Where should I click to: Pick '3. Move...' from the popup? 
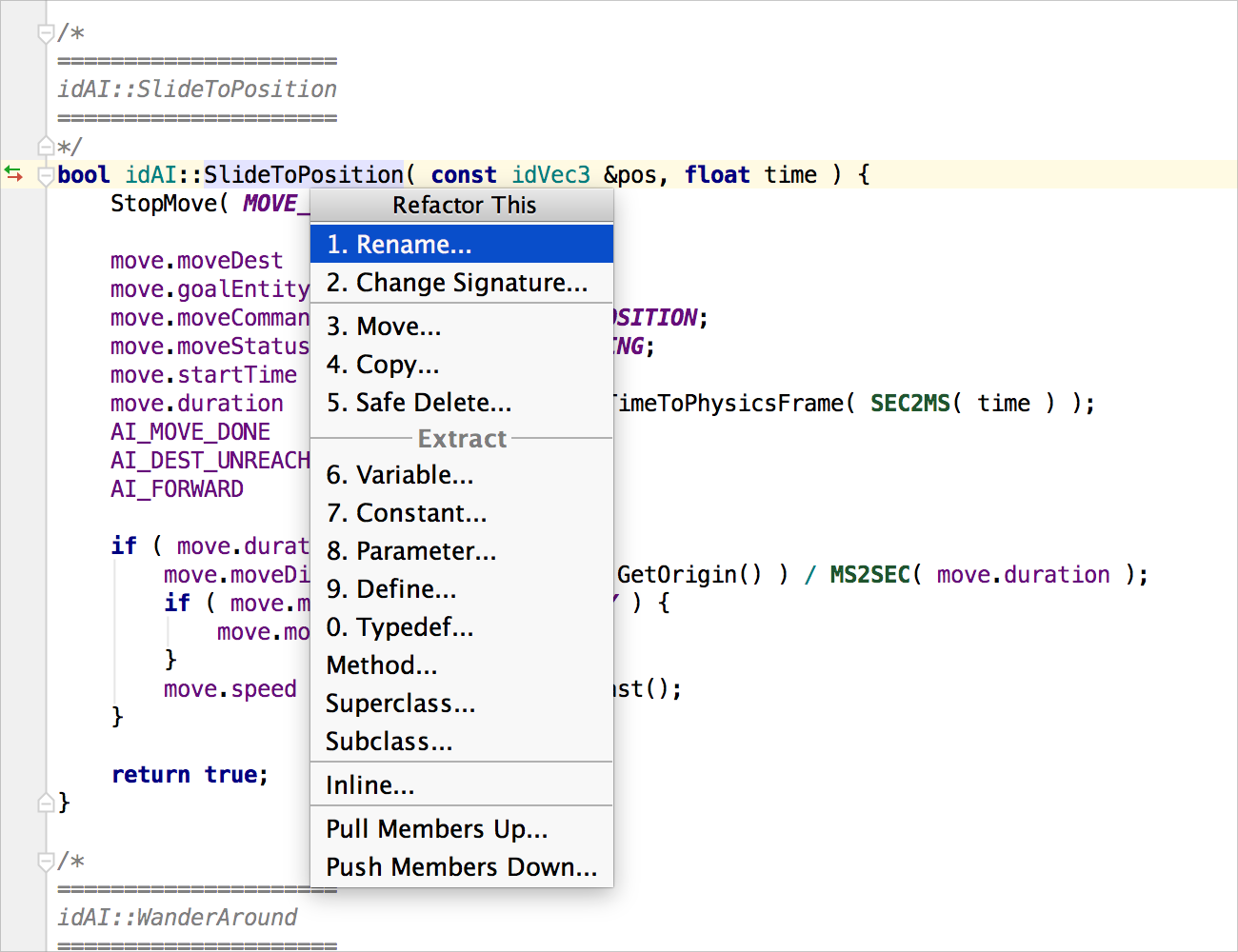tap(462, 327)
